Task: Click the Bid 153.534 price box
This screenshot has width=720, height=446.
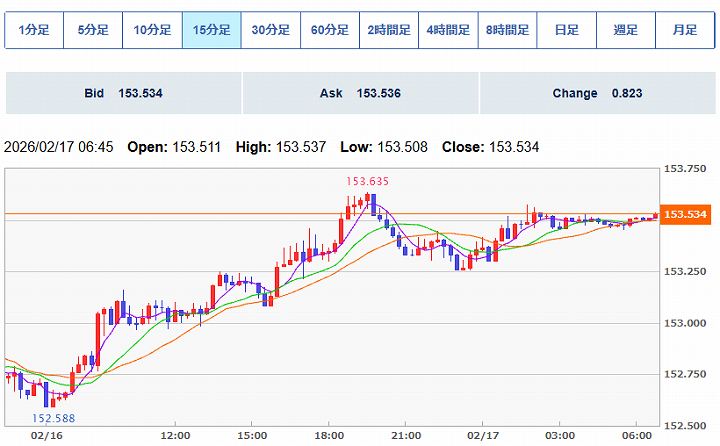Action: coord(122,93)
